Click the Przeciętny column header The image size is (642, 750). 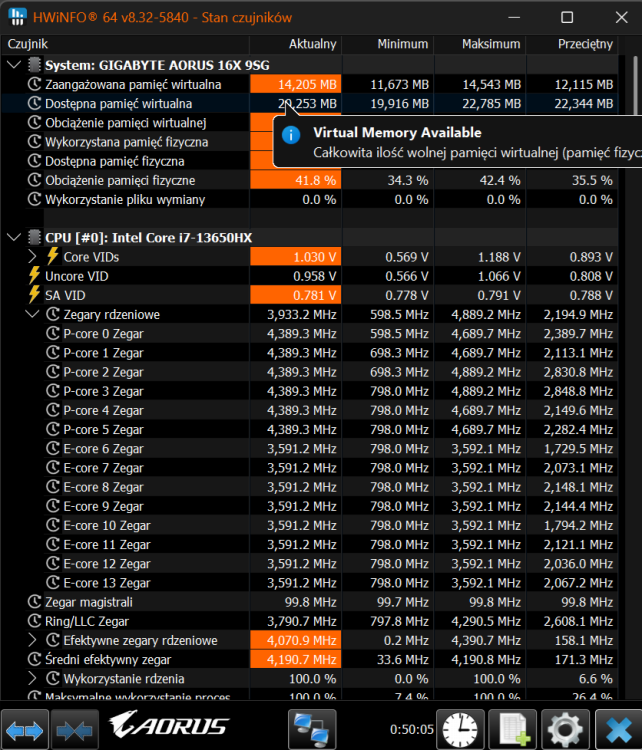click(584, 44)
